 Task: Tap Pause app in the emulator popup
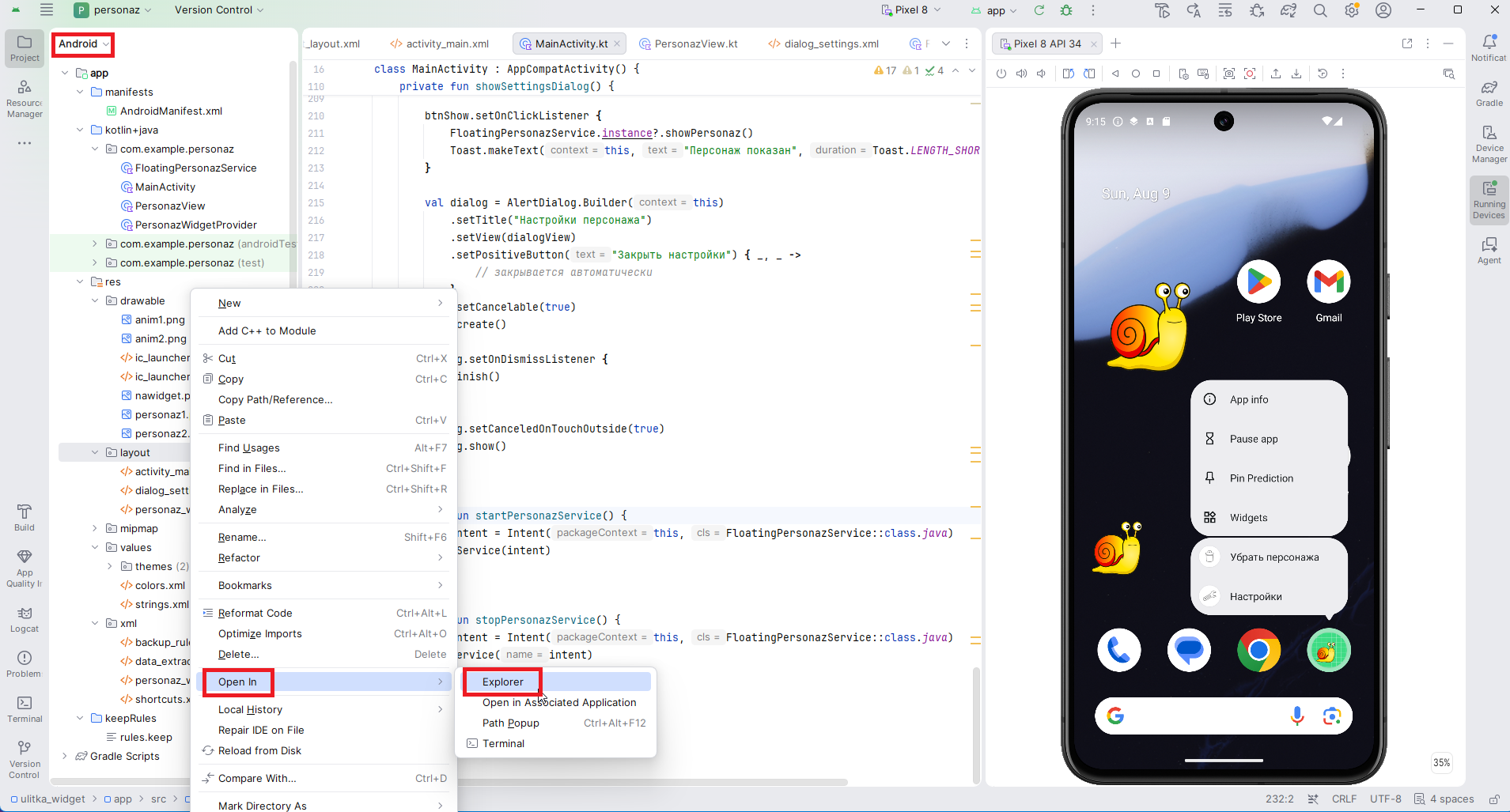click(1269, 440)
